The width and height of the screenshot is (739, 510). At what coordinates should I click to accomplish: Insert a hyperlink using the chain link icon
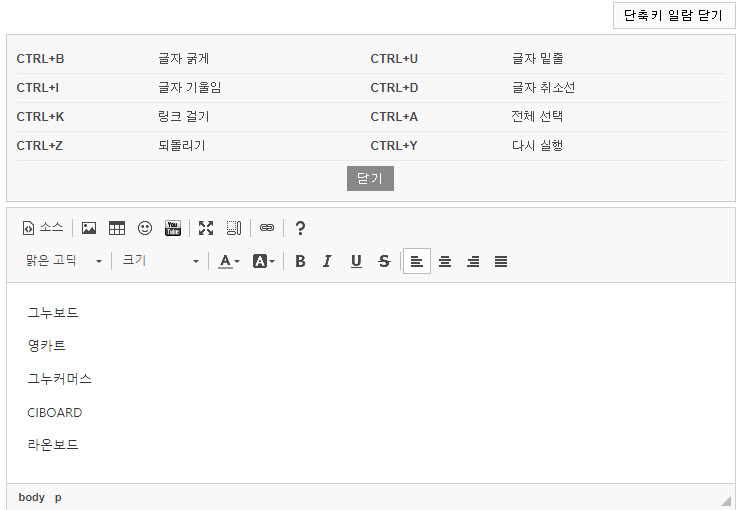[x=267, y=228]
